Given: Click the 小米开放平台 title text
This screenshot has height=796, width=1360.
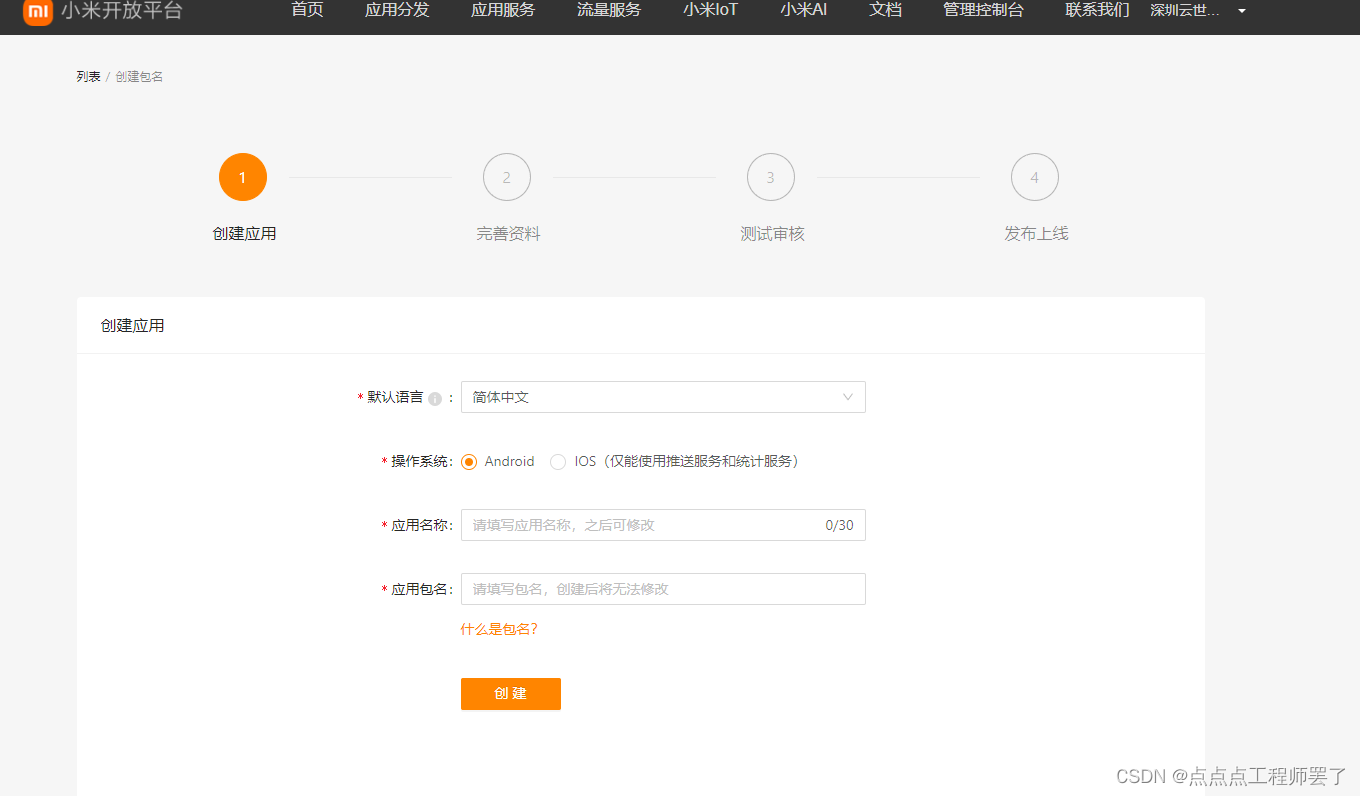Looking at the screenshot, I should tap(122, 11).
